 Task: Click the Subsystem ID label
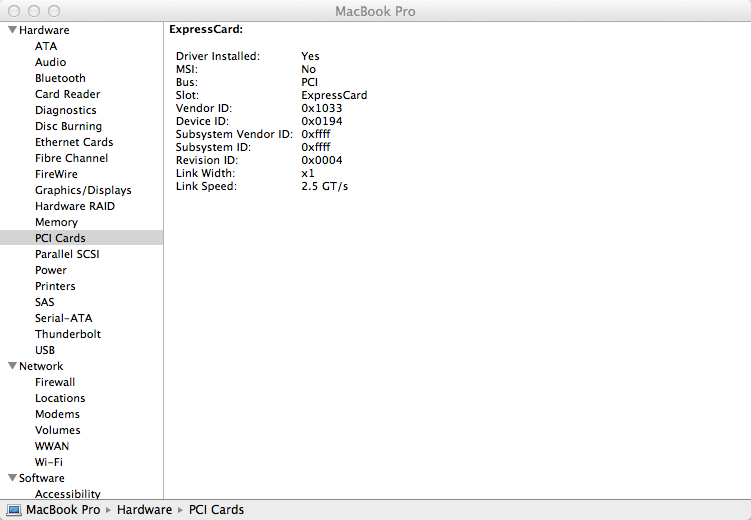214,147
